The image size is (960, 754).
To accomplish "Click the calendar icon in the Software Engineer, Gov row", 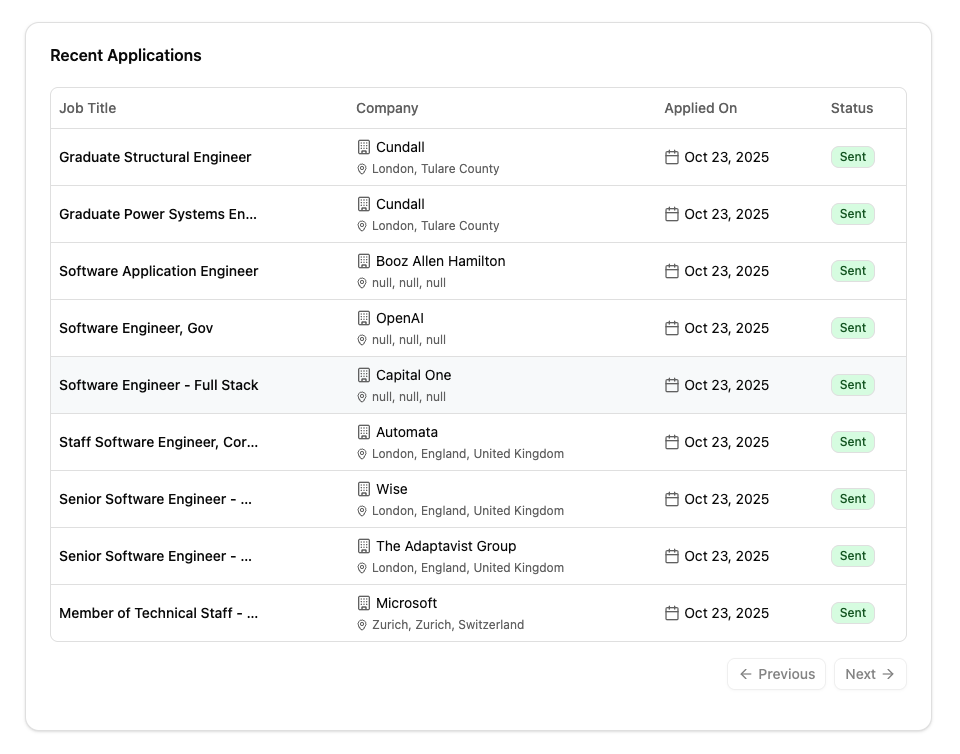I will (x=670, y=328).
